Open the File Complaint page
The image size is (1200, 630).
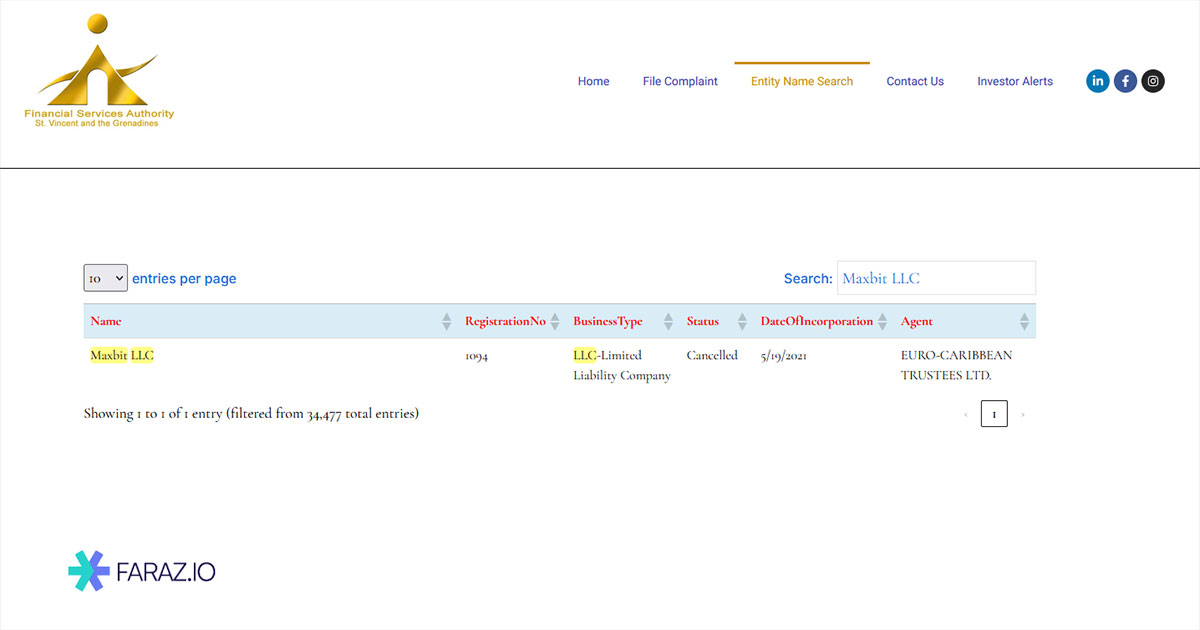[680, 82]
